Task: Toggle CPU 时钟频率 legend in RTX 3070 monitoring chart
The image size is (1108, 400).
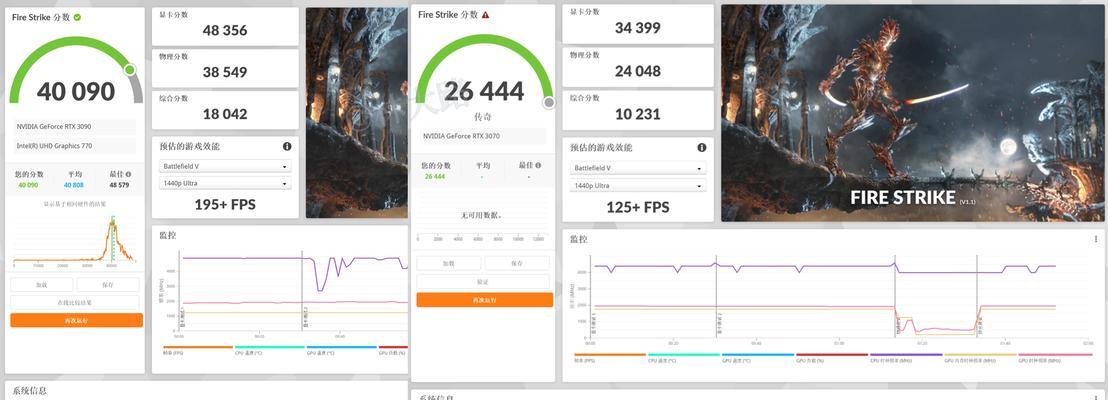Action: [x=906, y=358]
